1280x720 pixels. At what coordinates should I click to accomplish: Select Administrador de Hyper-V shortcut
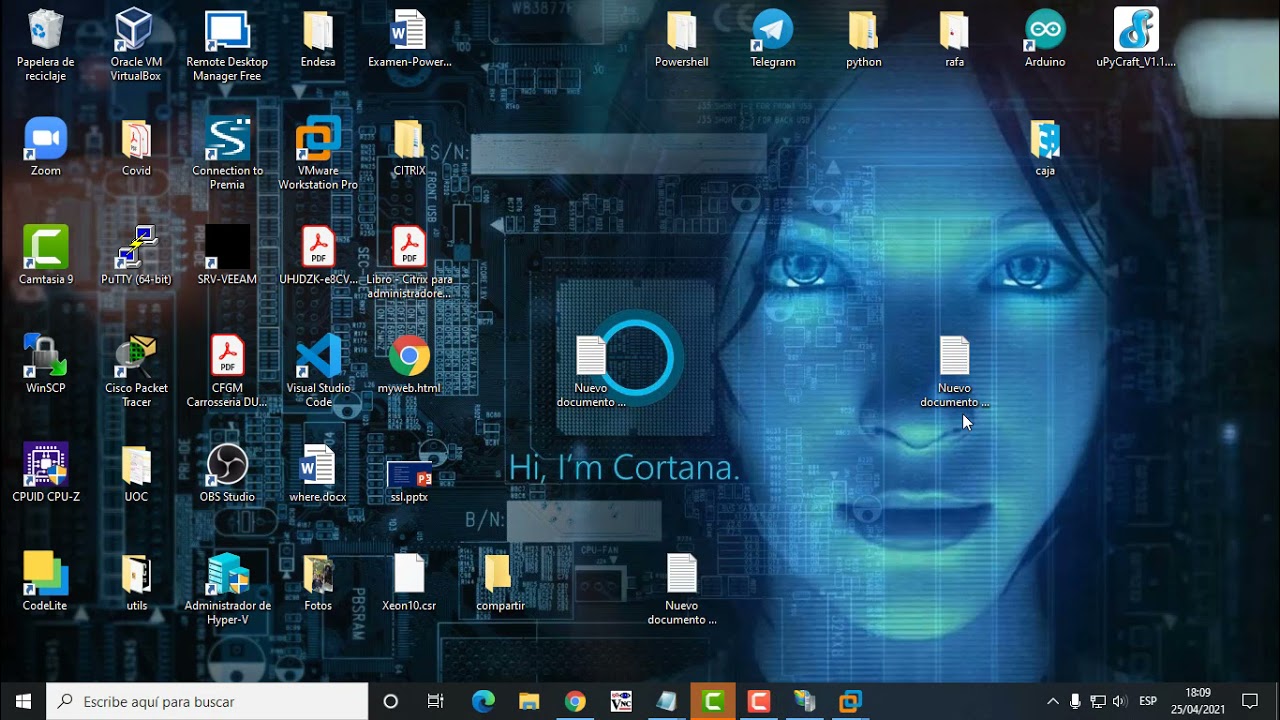pyautogui.click(x=227, y=588)
